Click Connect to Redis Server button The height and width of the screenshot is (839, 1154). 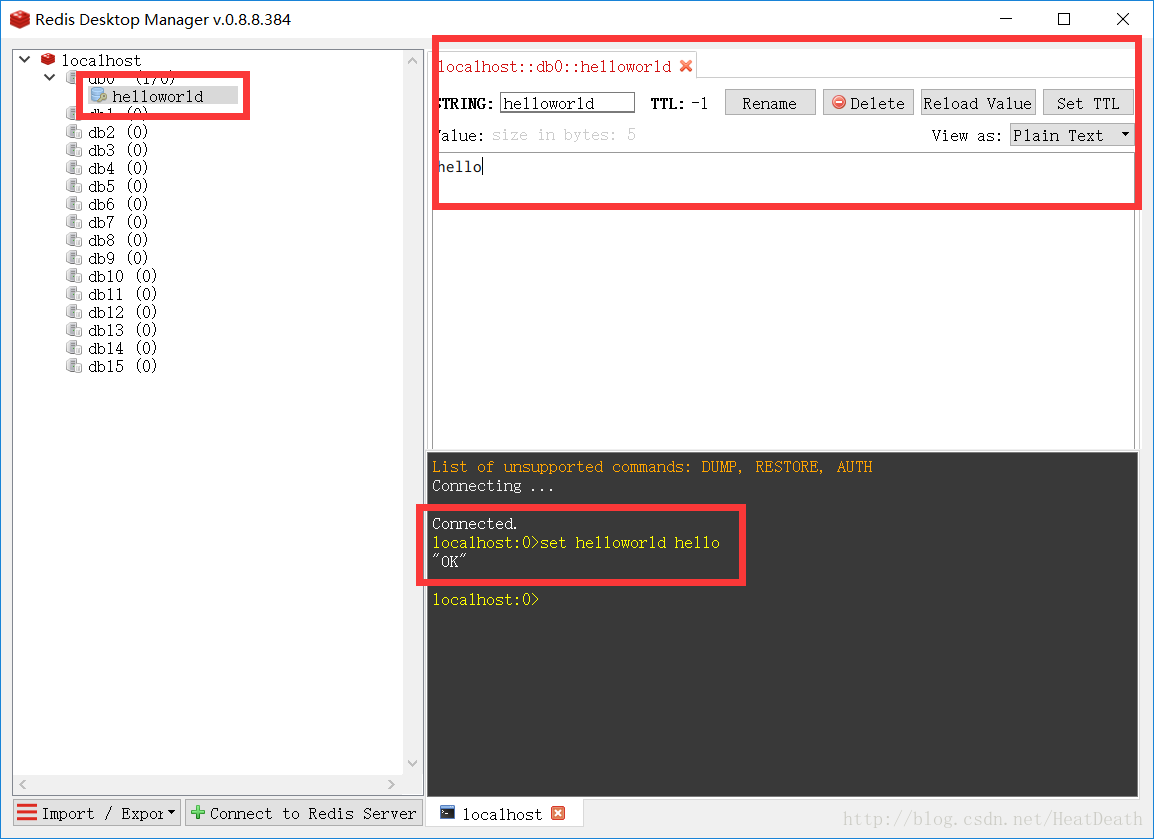point(304,813)
